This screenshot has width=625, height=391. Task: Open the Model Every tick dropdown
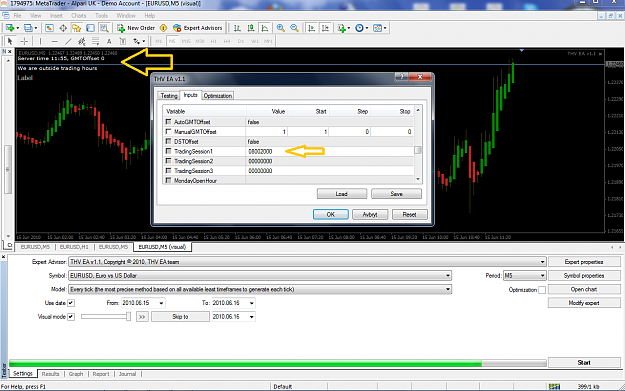[448, 289]
